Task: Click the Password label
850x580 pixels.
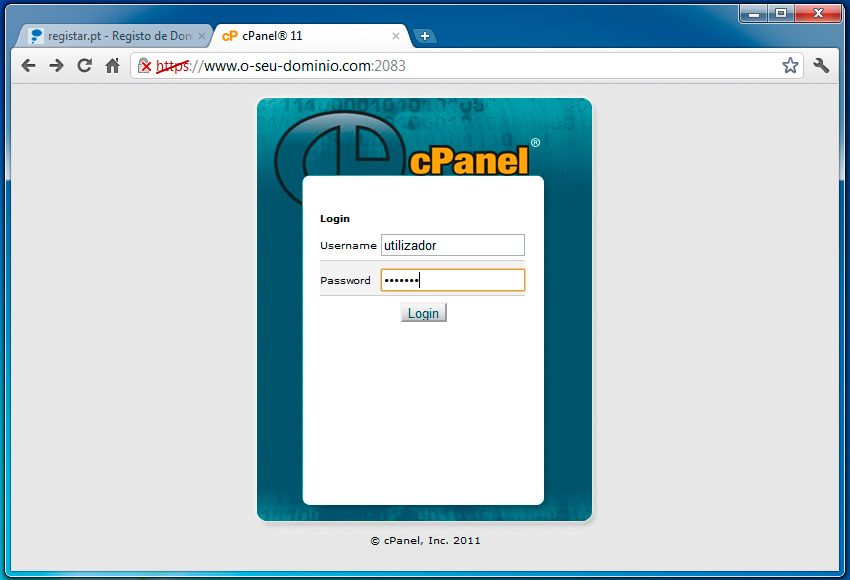Action: click(x=345, y=281)
